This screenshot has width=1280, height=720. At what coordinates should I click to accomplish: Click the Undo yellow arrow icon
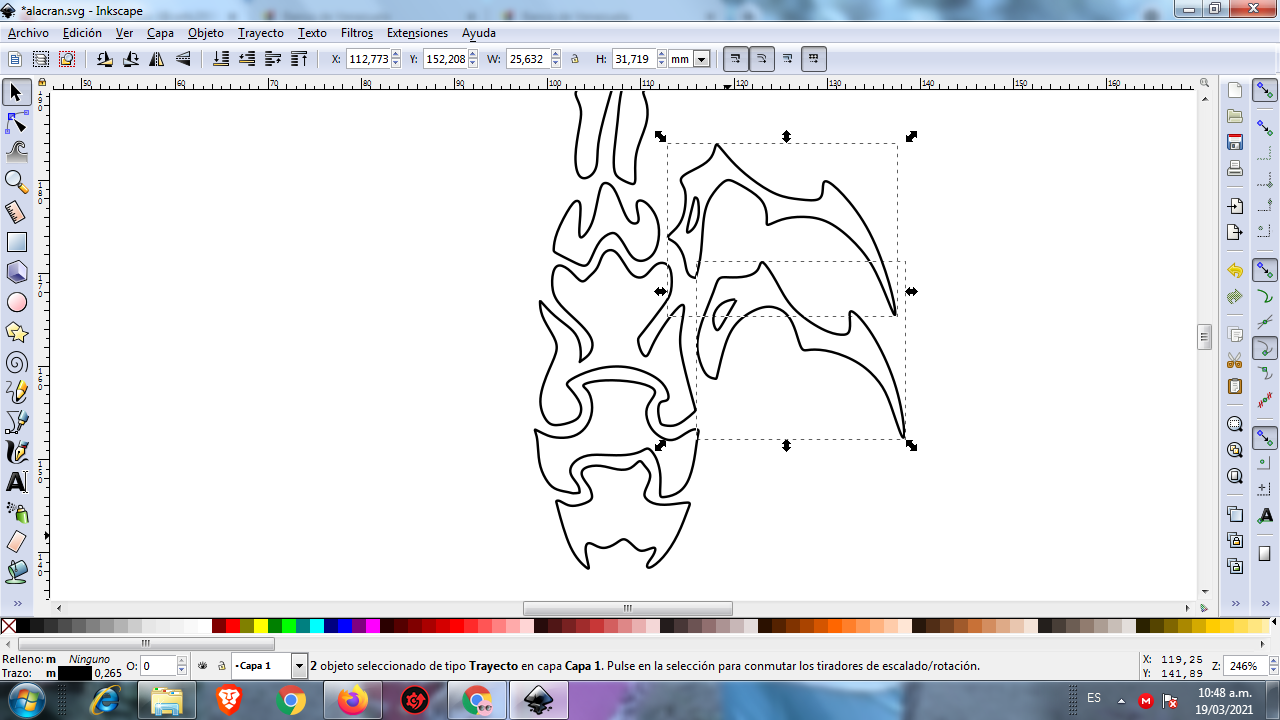pos(1235,271)
